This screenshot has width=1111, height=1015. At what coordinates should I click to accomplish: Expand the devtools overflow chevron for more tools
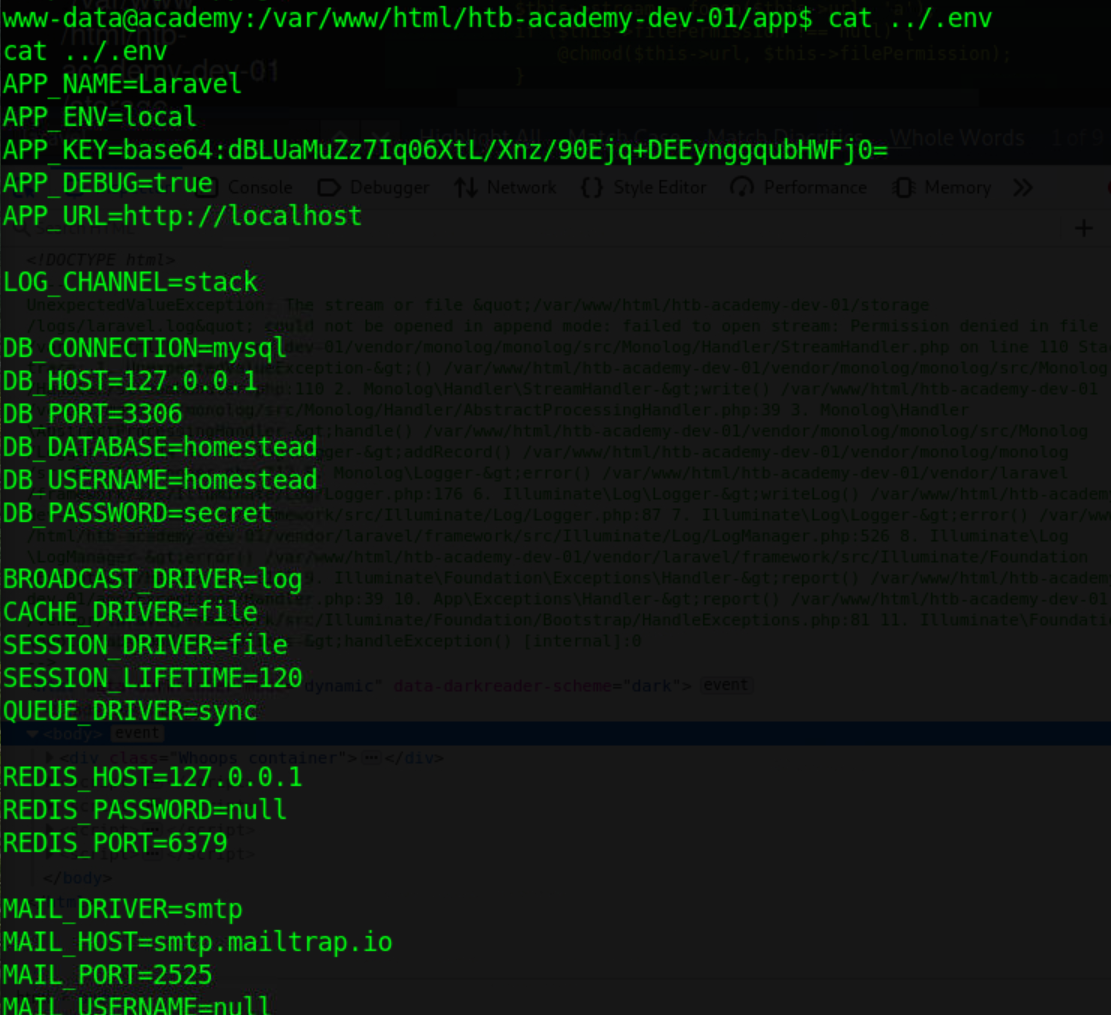pyautogui.click(x=1022, y=188)
